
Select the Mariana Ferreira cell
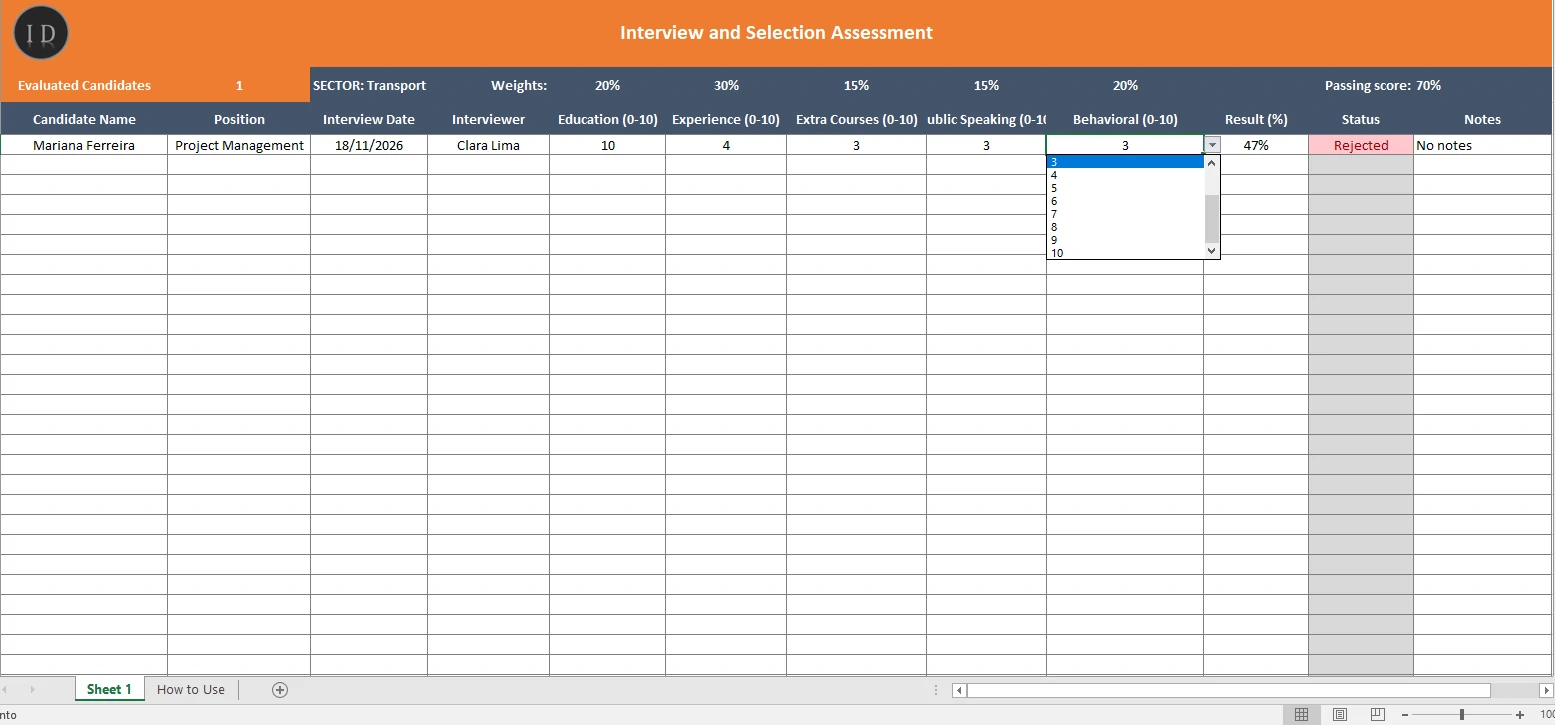point(84,145)
